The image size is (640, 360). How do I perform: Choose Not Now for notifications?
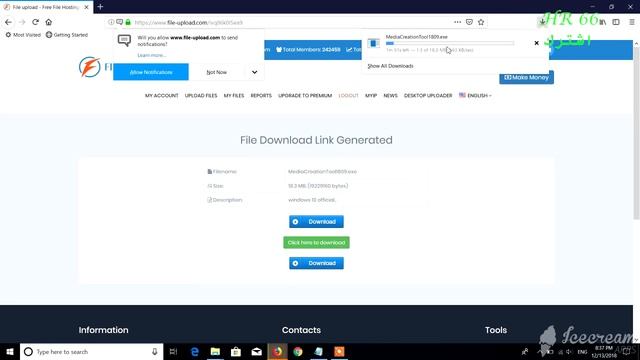click(x=216, y=72)
